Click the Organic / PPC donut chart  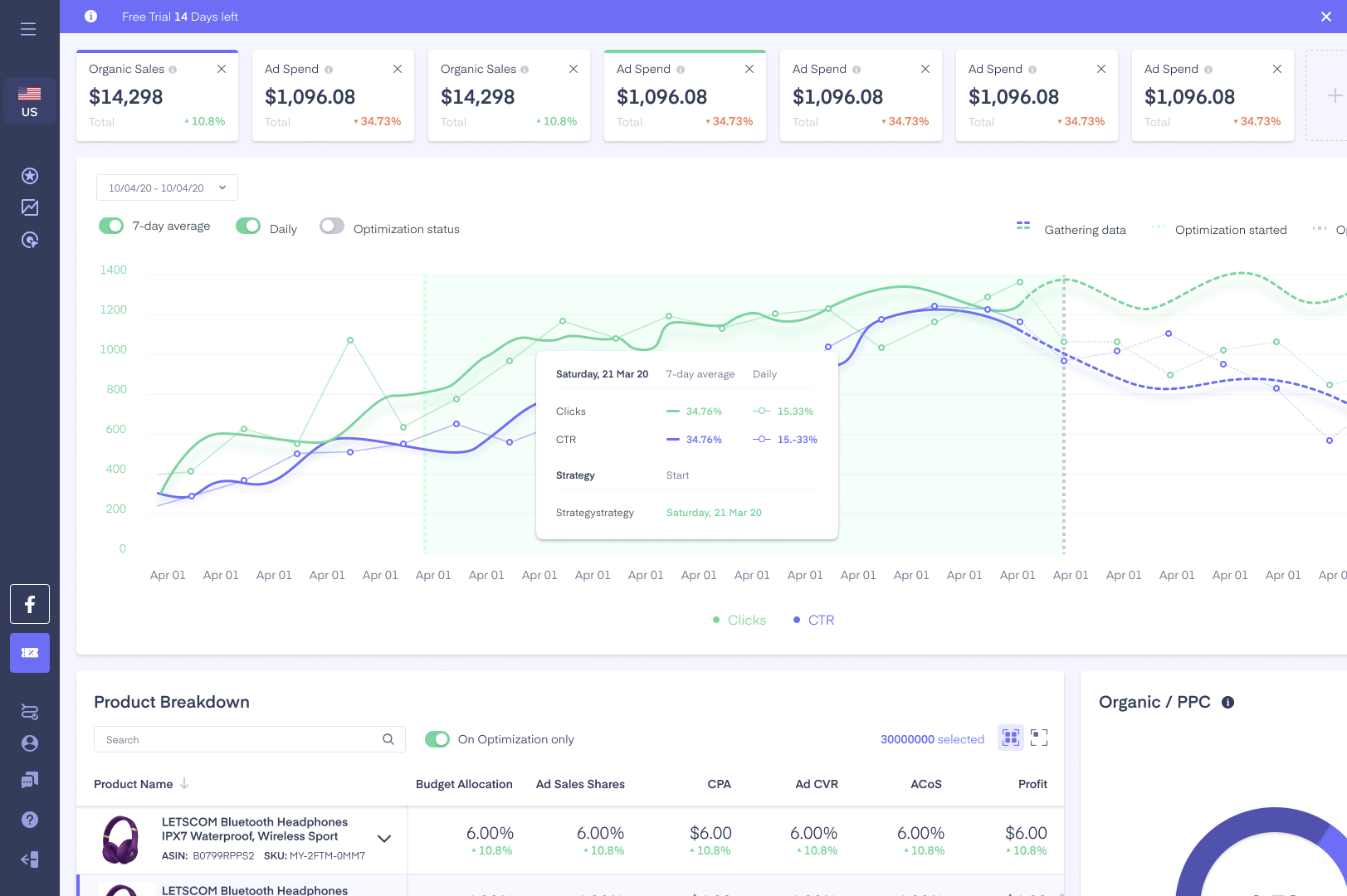tap(1262, 852)
